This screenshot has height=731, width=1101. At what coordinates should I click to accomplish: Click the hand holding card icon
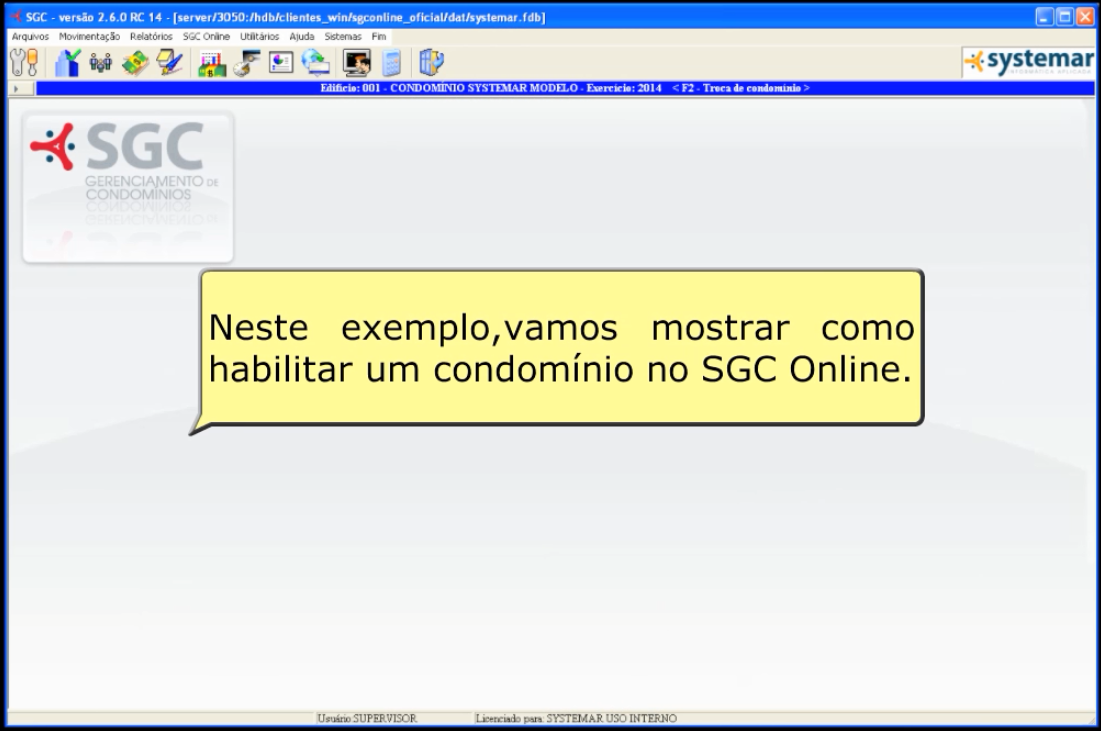click(244, 63)
